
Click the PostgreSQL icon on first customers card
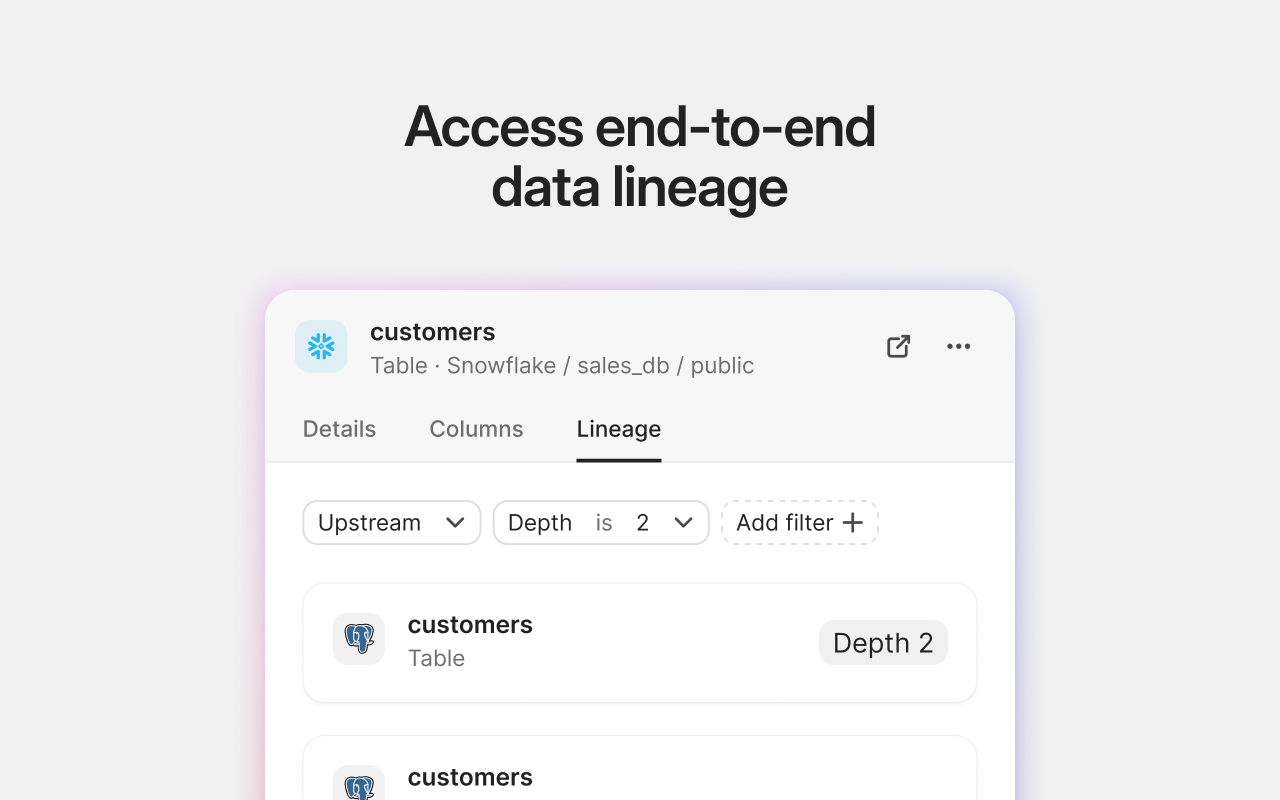(359, 638)
